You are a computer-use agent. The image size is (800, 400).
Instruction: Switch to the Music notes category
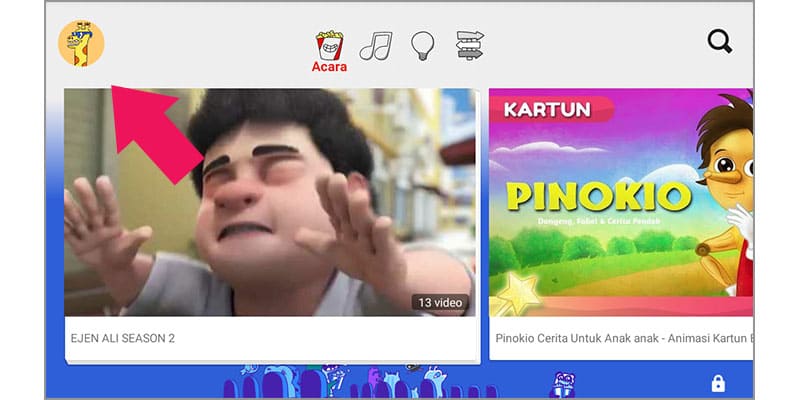point(376,46)
